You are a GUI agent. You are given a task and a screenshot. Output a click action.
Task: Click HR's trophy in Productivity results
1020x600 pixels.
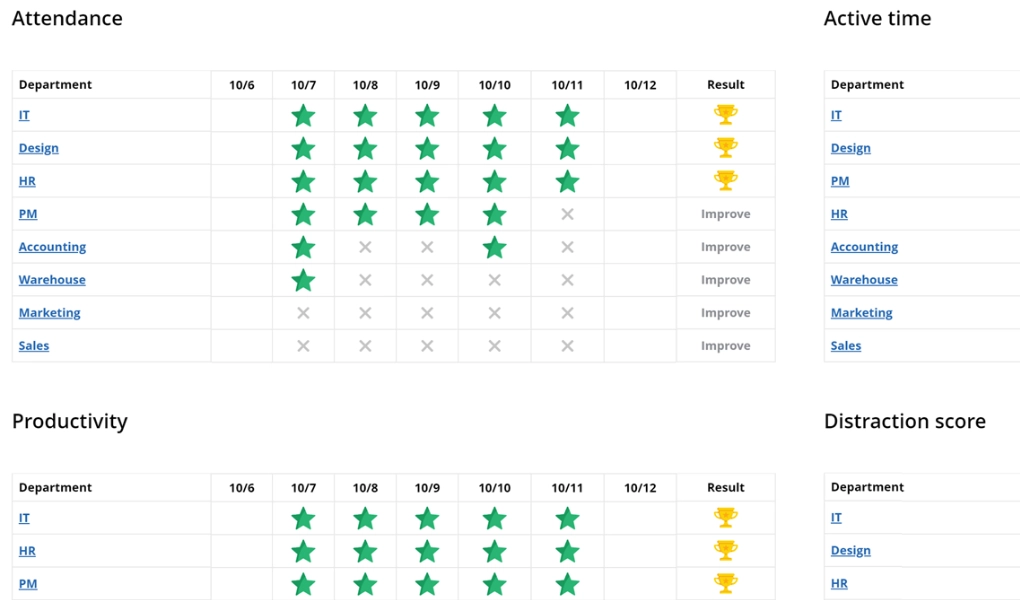[x=725, y=551]
